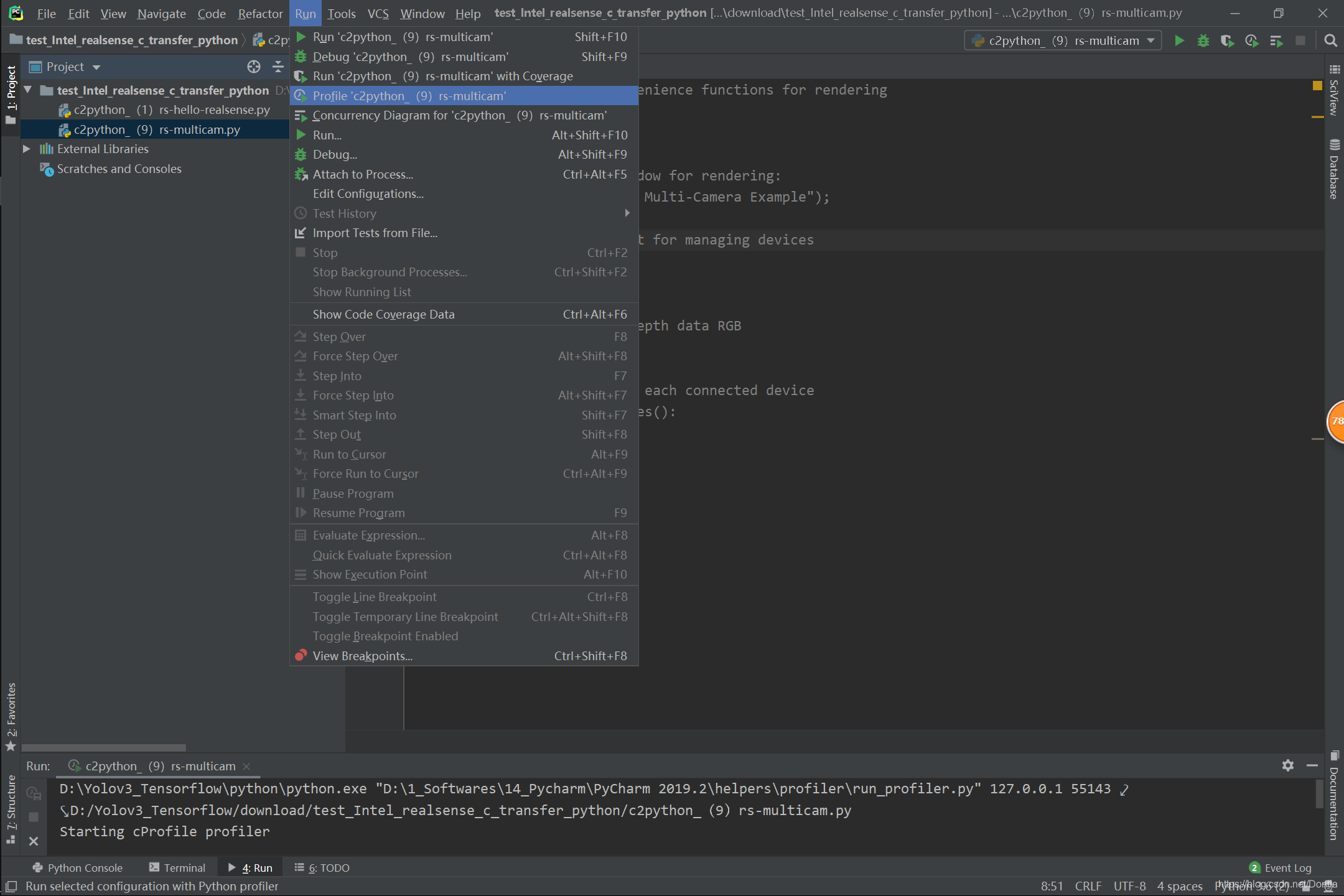Screen dimensions: 1344x896
Task: Click the locate target icon in Project panel
Action: [x=253, y=67]
